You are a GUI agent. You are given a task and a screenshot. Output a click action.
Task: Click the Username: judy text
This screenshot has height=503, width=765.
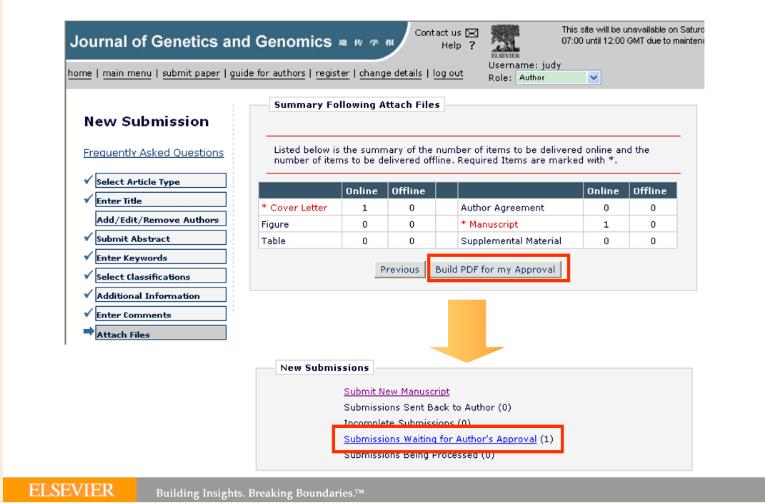point(524,65)
